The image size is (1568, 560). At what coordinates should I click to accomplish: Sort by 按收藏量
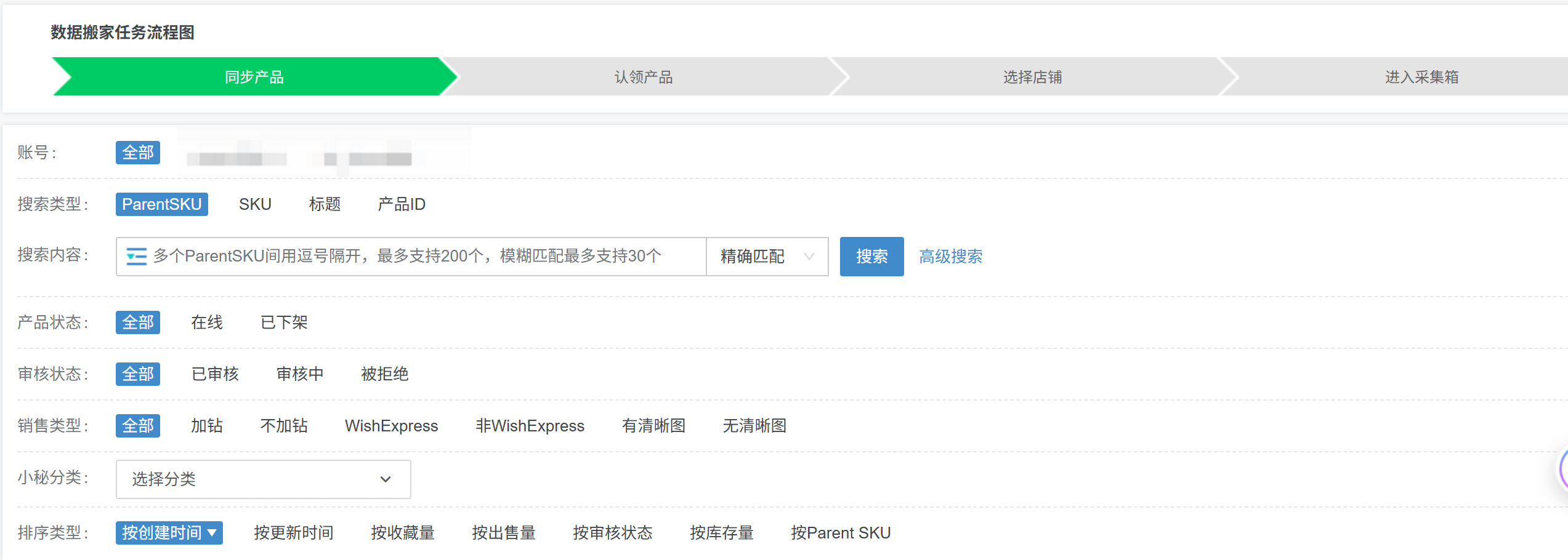pyautogui.click(x=403, y=533)
